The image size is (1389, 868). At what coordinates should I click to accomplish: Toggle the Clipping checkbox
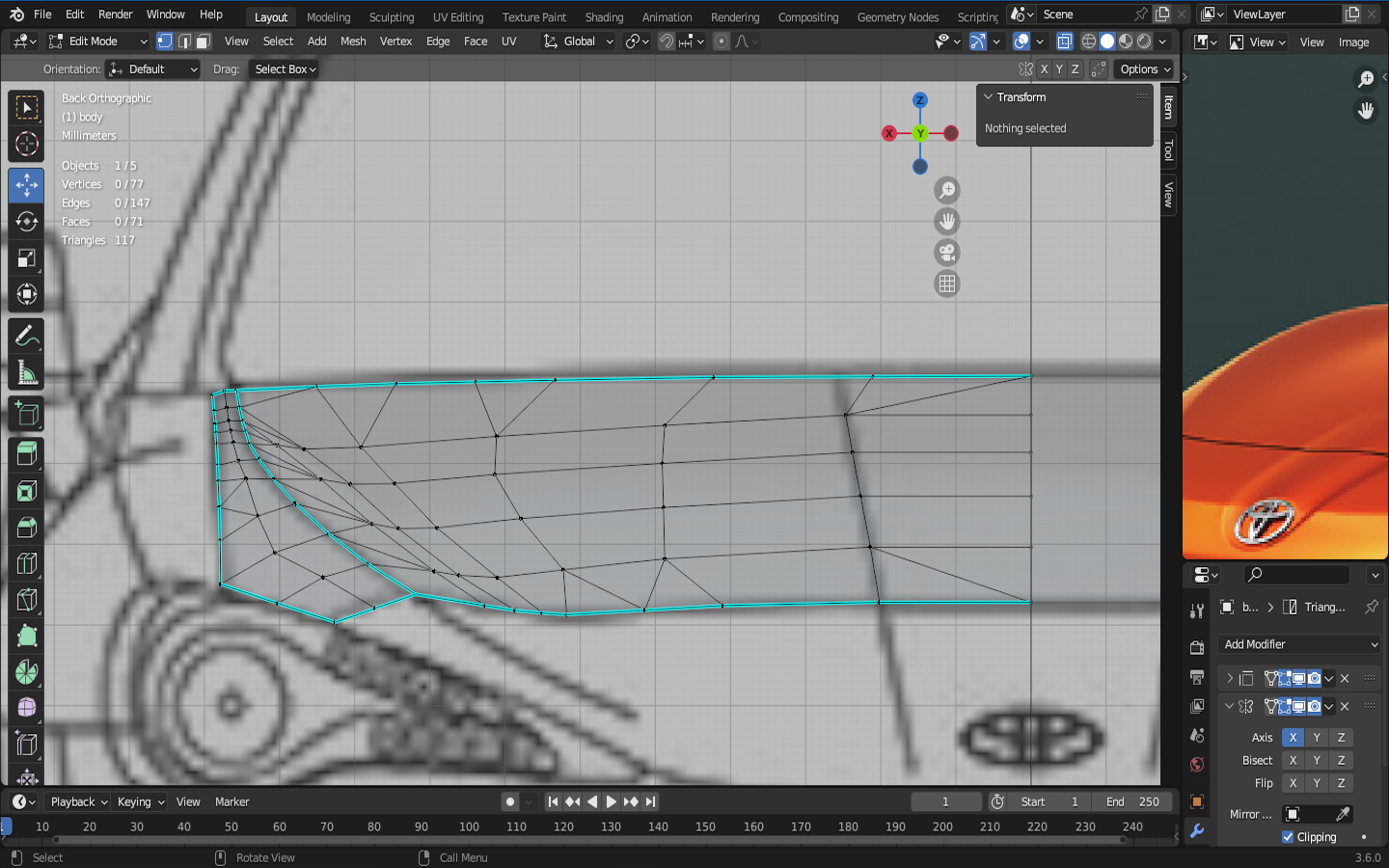tap(1288, 837)
